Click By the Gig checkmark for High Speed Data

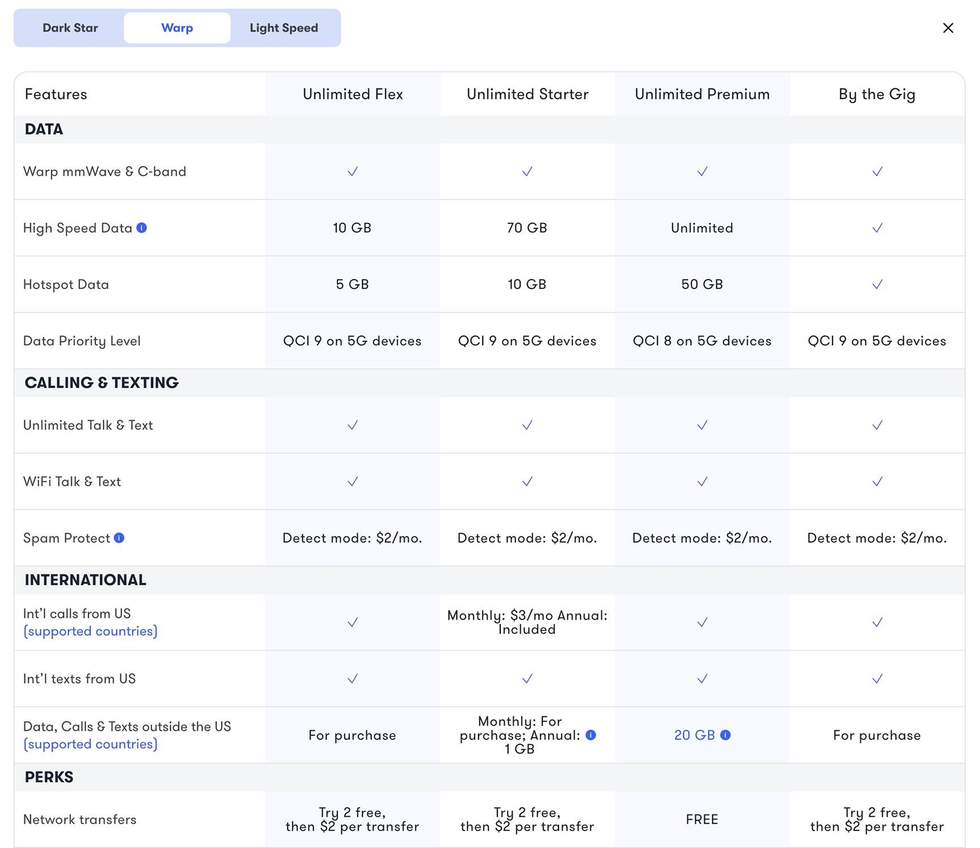pyautogui.click(x=878, y=228)
